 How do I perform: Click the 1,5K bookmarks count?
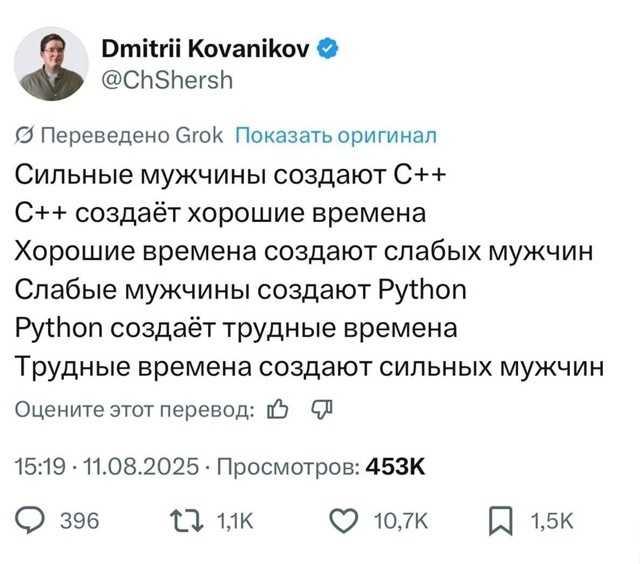pyautogui.click(x=552, y=520)
